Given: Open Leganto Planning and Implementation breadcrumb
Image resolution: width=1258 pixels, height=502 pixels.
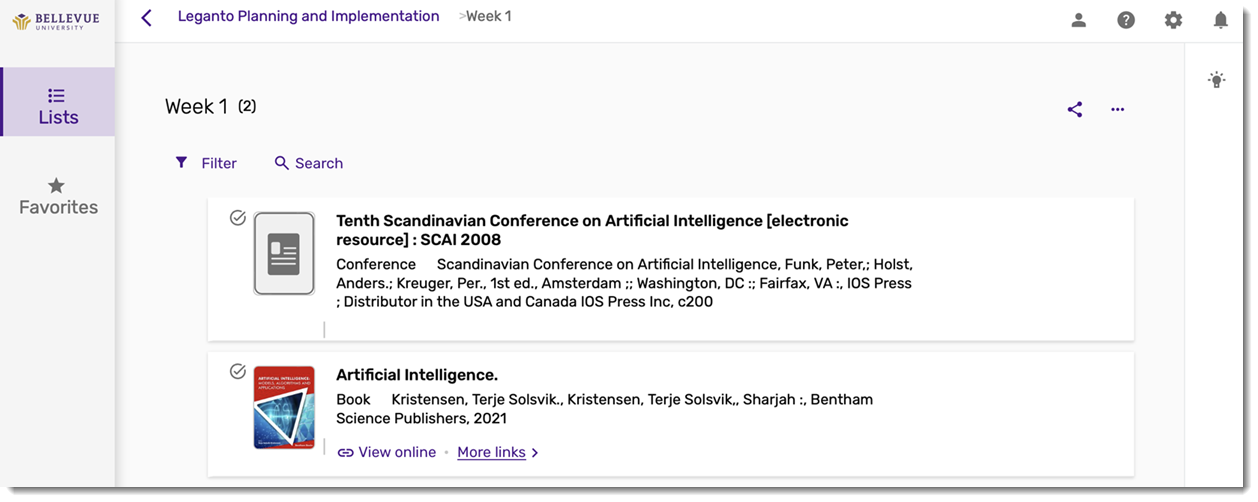Looking at the screenshot, I should click(x=308, y=16).
